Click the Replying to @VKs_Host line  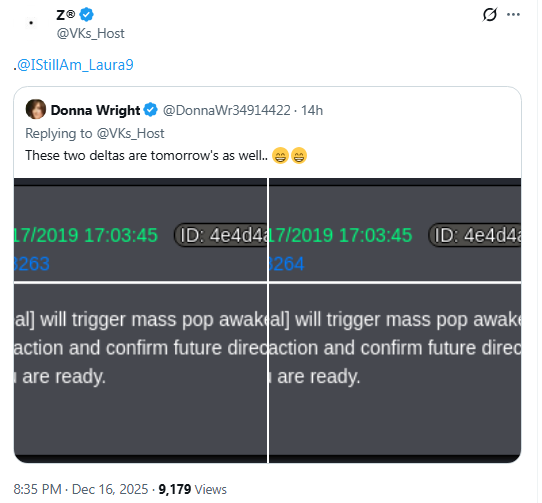95,133
